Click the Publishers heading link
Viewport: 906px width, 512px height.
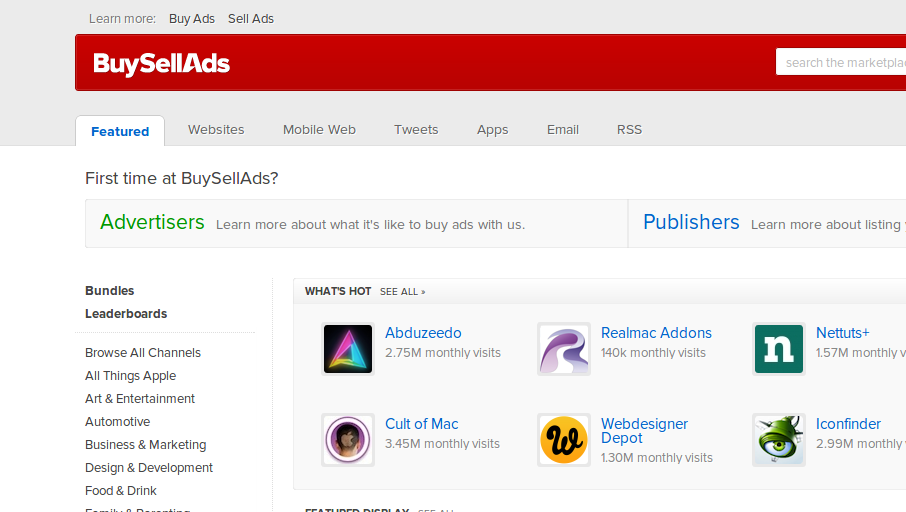[691, 222]
